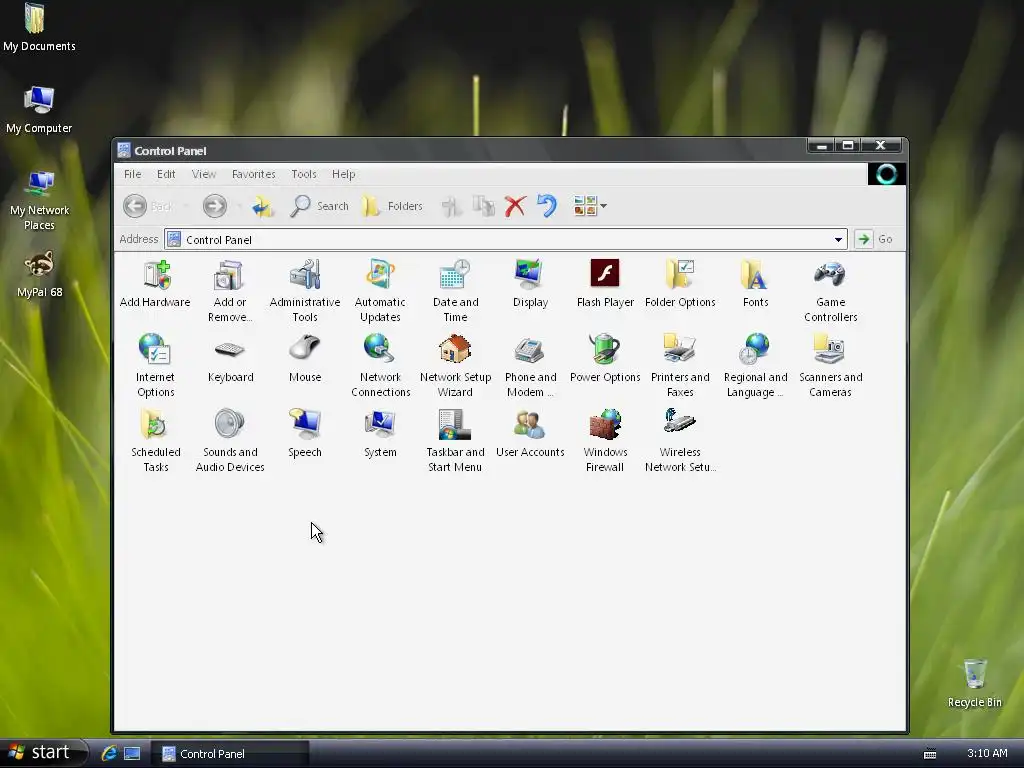This screenshot has width=1024, height=768.
Task: Click Show Desktop in Quick Launch
Action: pos(132,754)
